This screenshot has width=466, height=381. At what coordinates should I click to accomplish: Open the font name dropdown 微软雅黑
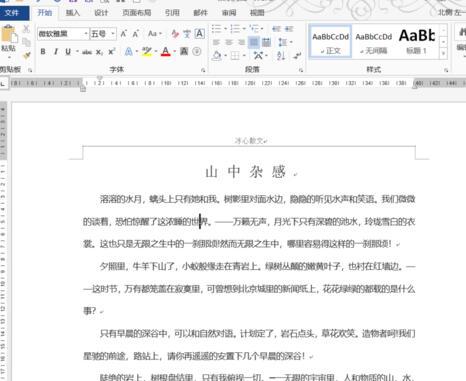(86, 34)
